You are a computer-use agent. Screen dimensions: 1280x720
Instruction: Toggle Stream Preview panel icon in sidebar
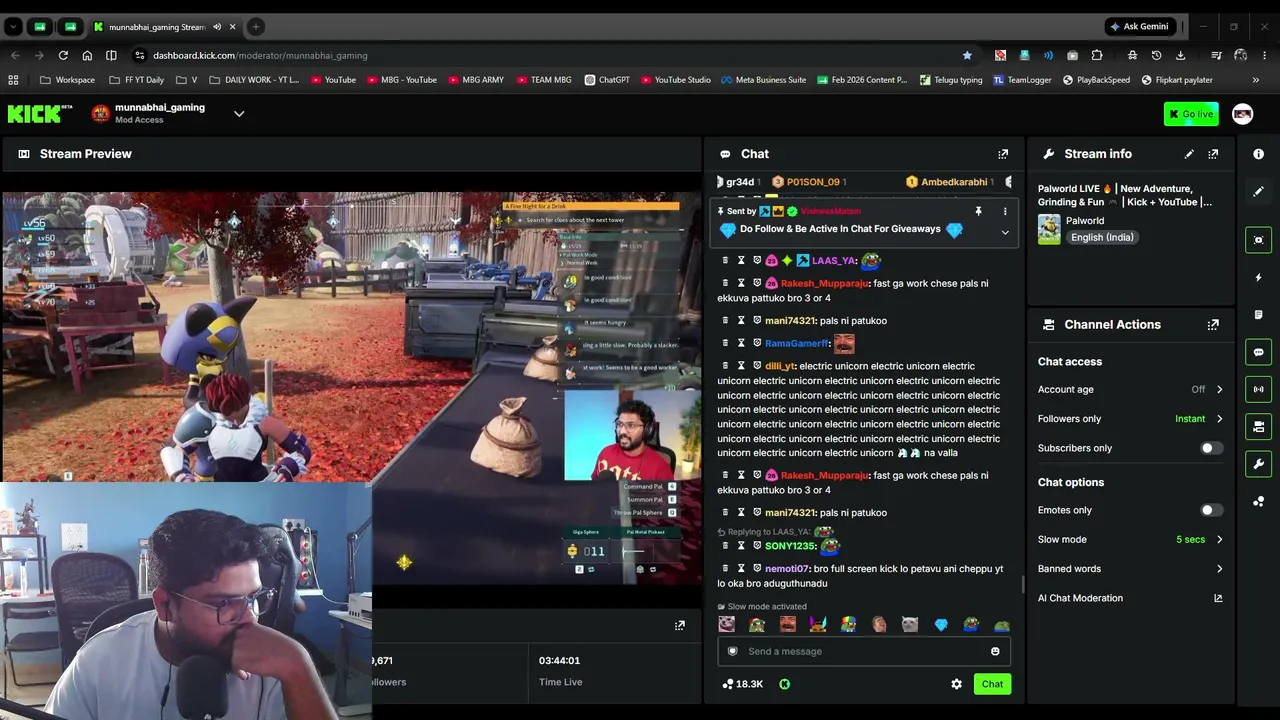click(x=1258, y=240)
